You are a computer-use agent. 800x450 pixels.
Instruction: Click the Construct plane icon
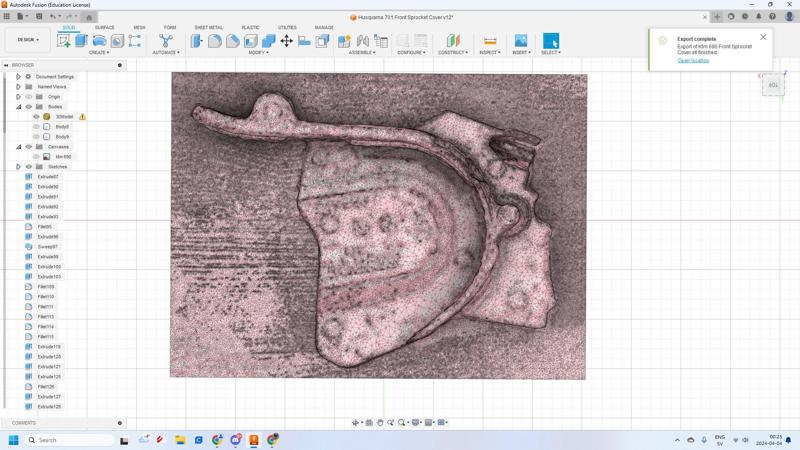pyautogui.click(x=453, y=41)
